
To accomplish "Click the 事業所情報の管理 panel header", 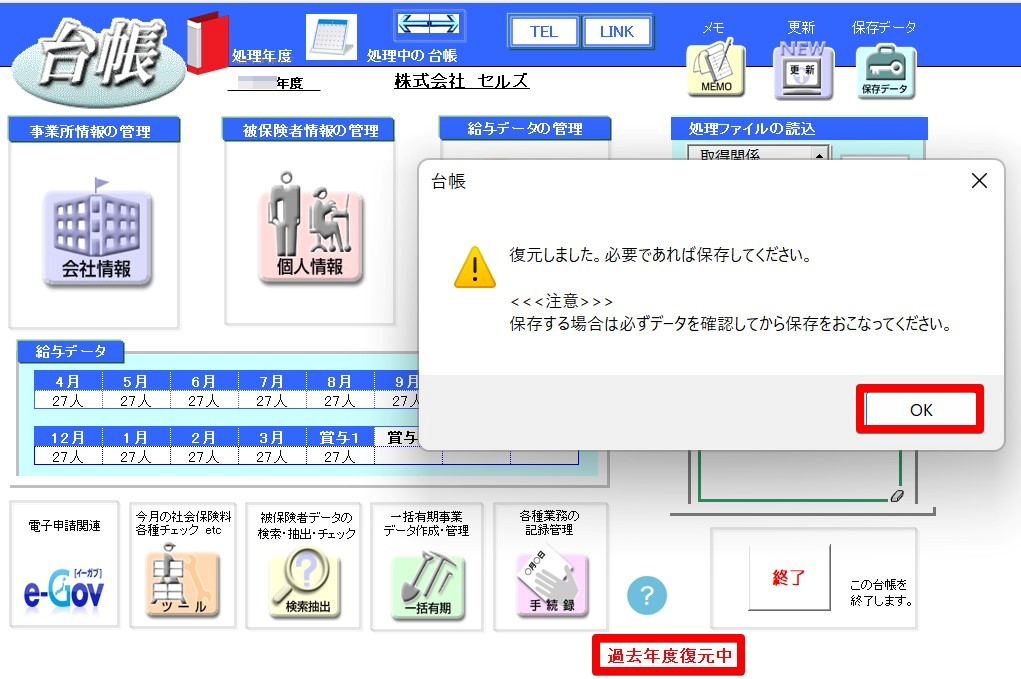I will pyautogui.click(x=94, y=130).
